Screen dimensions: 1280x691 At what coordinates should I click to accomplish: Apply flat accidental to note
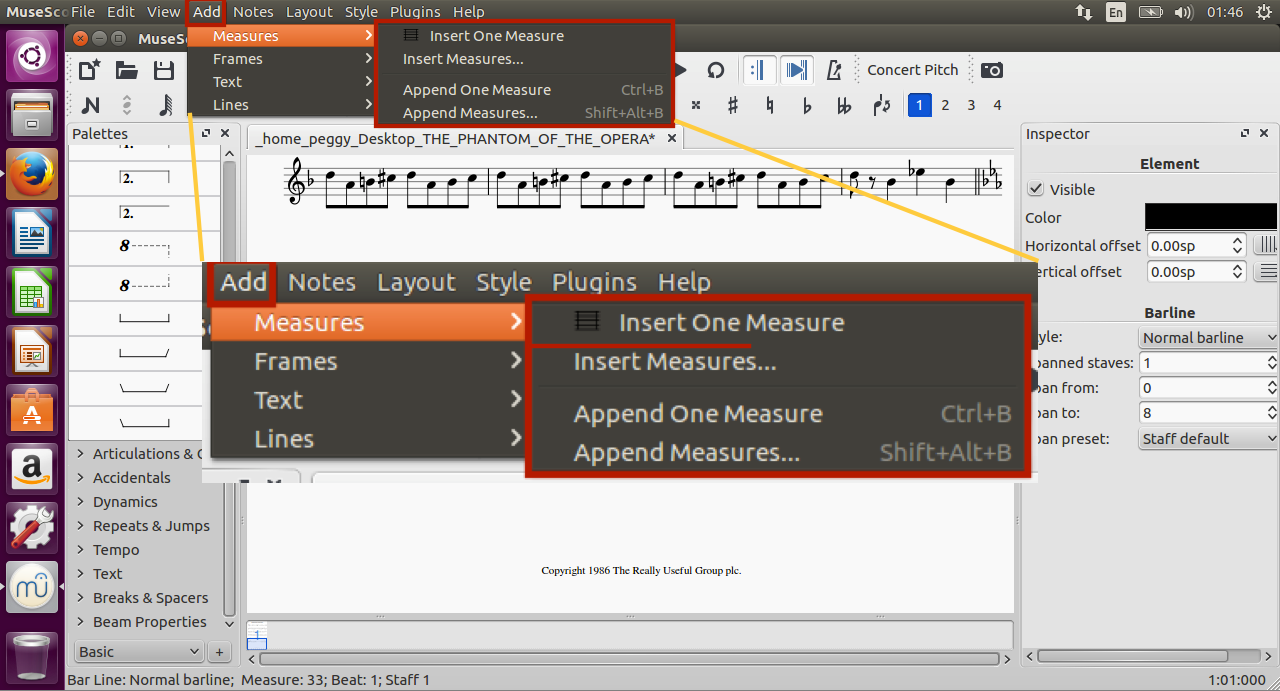point(807,105)
